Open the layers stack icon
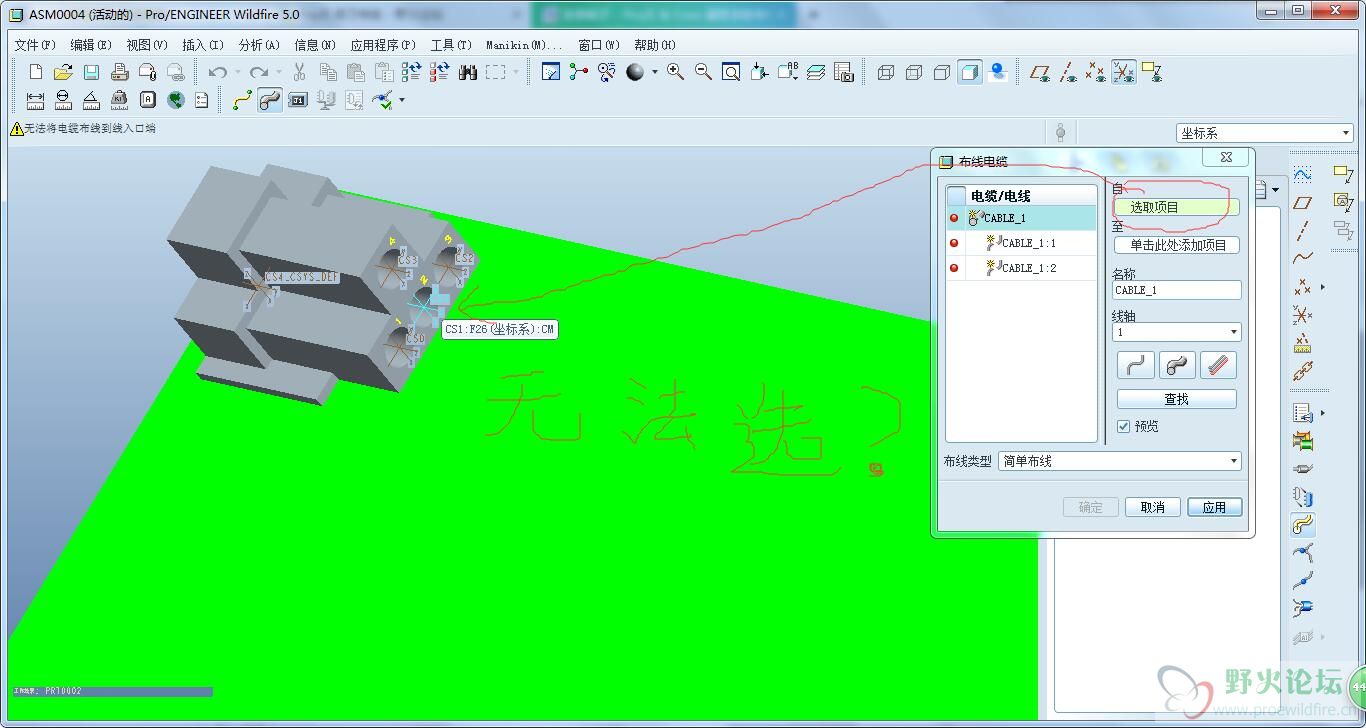 tap(816, 72)
